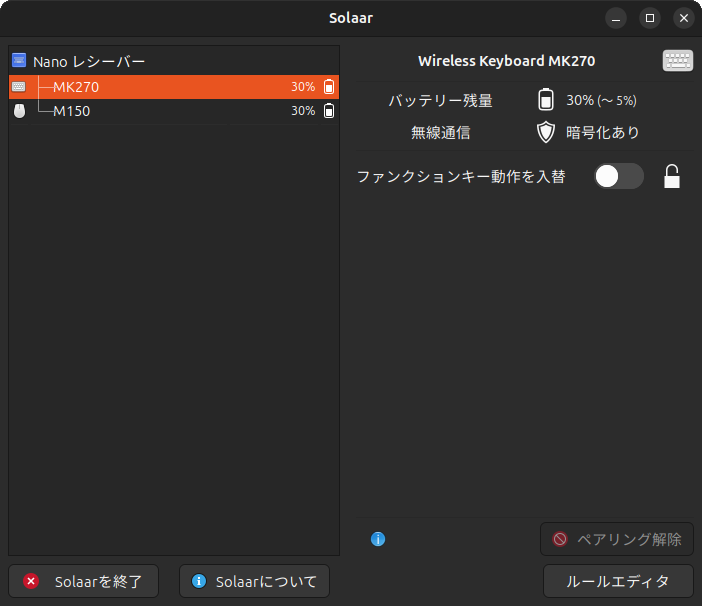
Task: Toggle the ファンクションキー動作を入替 switch
Action: pyautogui.click(x=619, y=176)
